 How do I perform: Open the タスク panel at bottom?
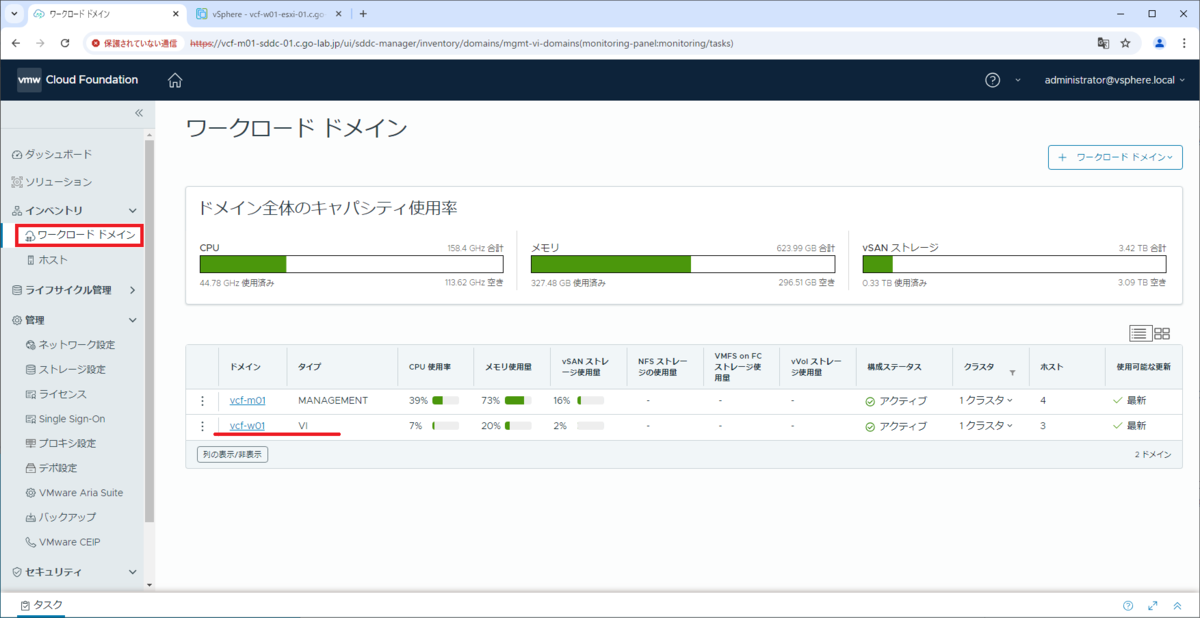pyautogui.click(x=42, y=605)
